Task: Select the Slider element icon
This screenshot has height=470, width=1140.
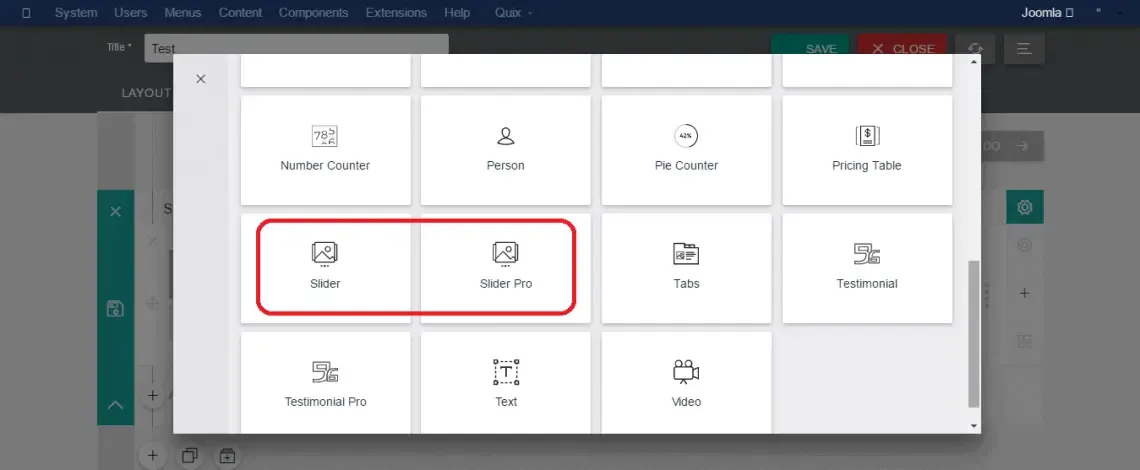Action: click(x=325, y=255)
